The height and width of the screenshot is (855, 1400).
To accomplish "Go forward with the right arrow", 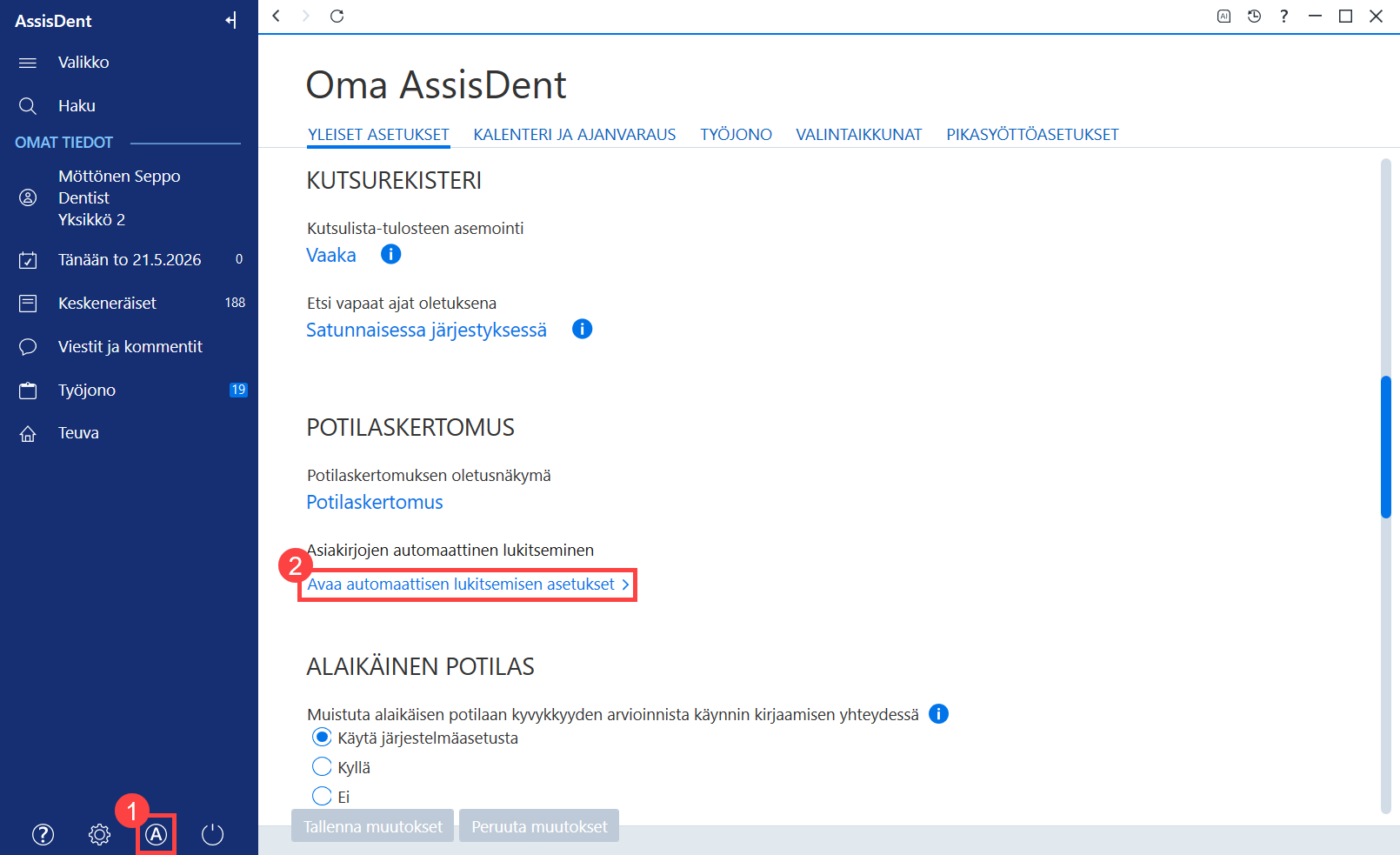I will coord(305,16).
